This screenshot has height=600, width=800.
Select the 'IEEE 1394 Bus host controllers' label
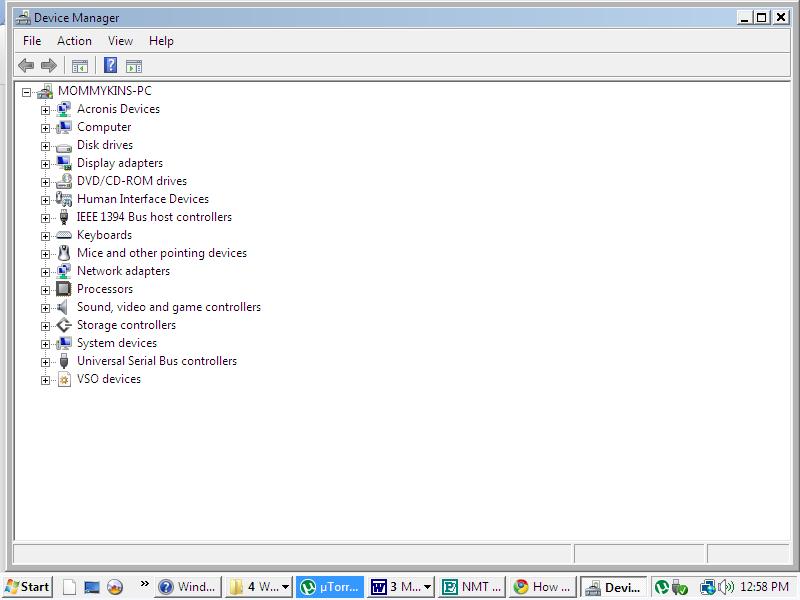point(154,217)
